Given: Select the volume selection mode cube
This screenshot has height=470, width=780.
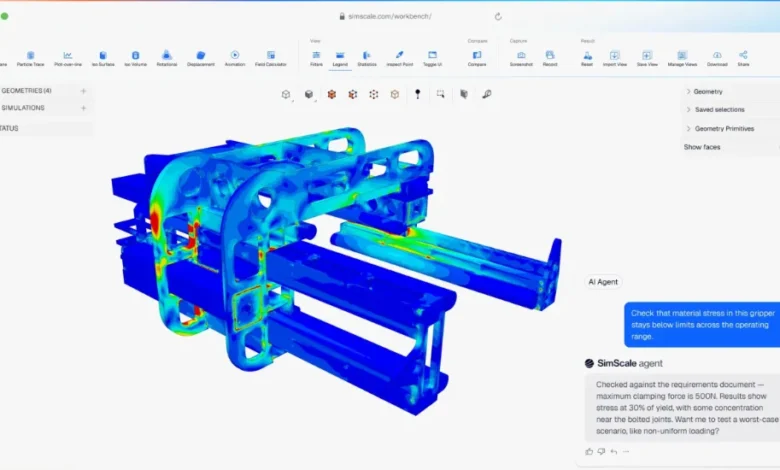Looking at the screenshot, I should click(x=331, y=94).
